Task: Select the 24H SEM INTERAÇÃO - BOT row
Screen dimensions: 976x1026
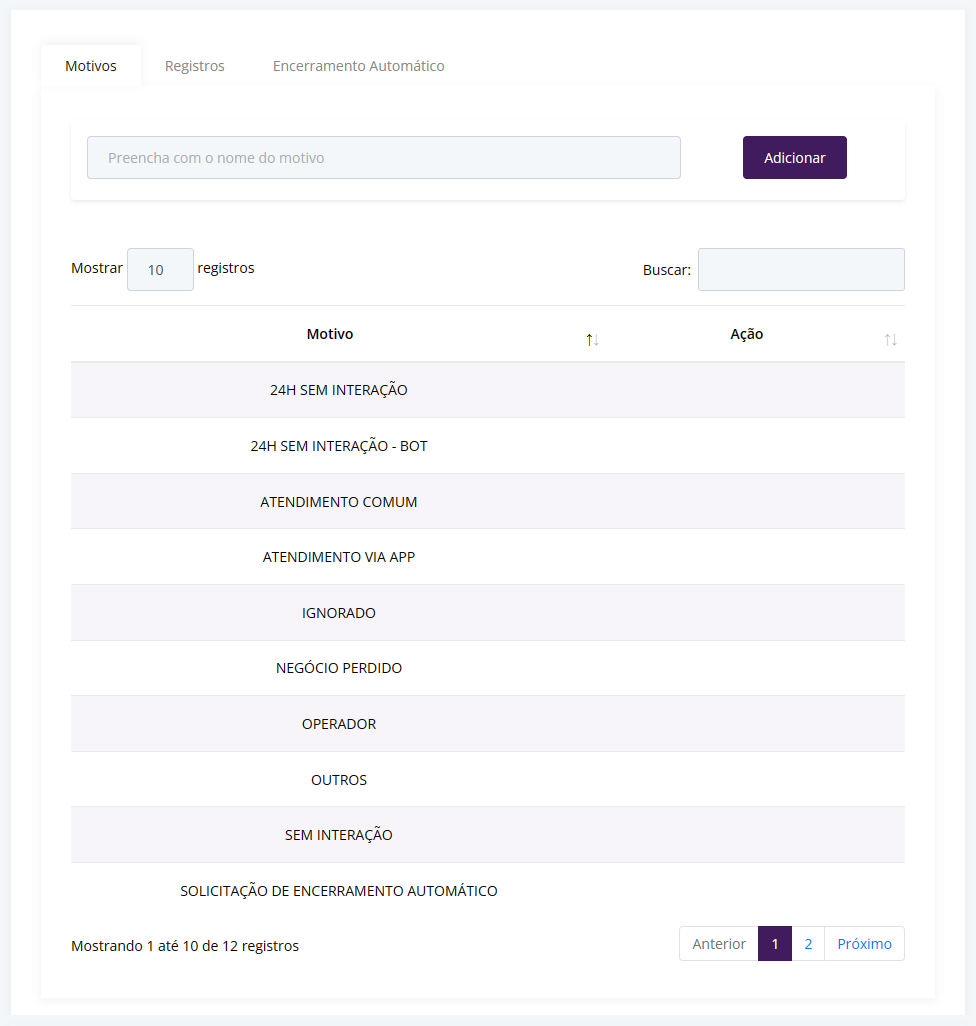Action: click(487, 446)
